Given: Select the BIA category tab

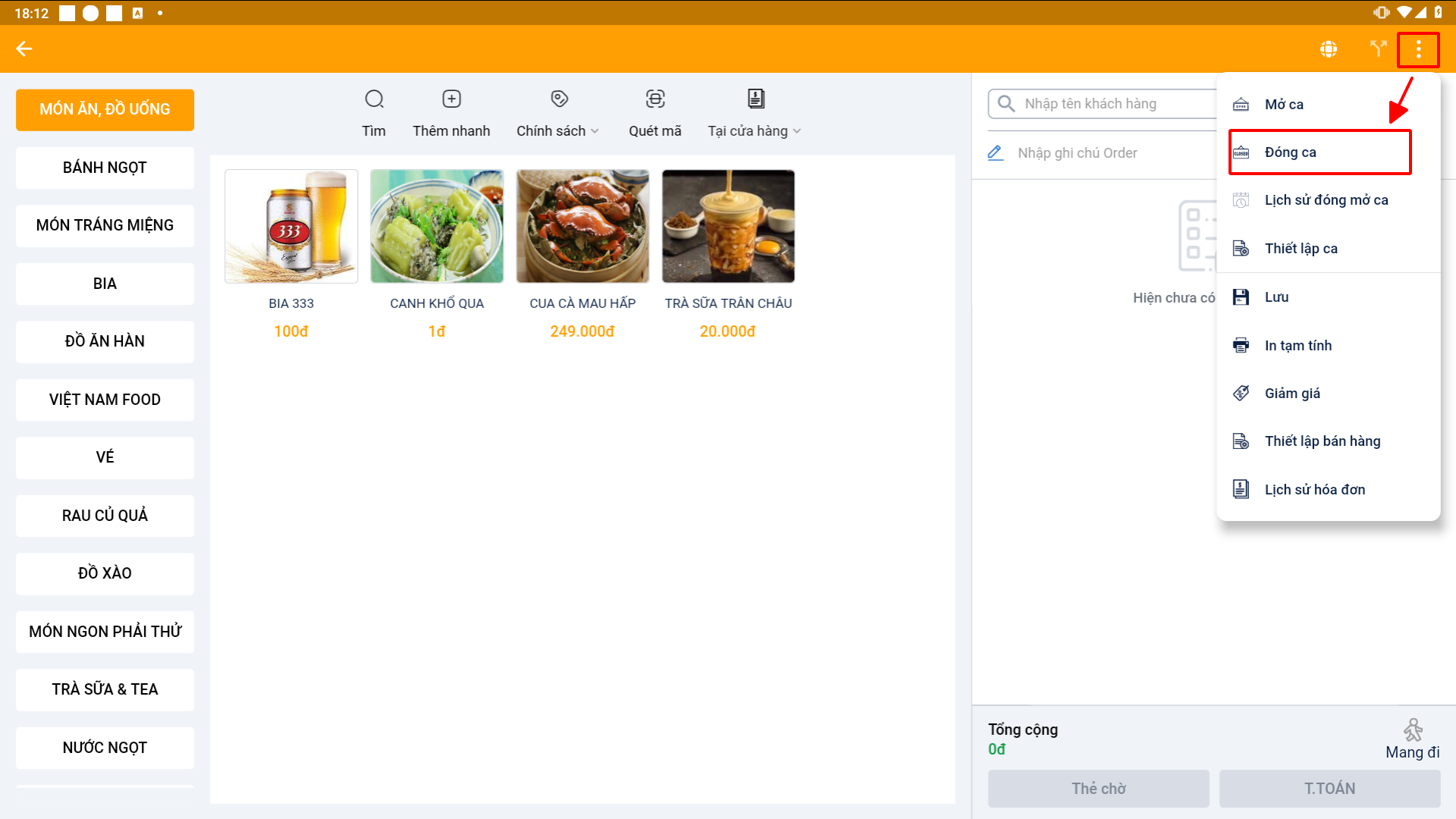Looking at the screenshot, I should 105,284.
